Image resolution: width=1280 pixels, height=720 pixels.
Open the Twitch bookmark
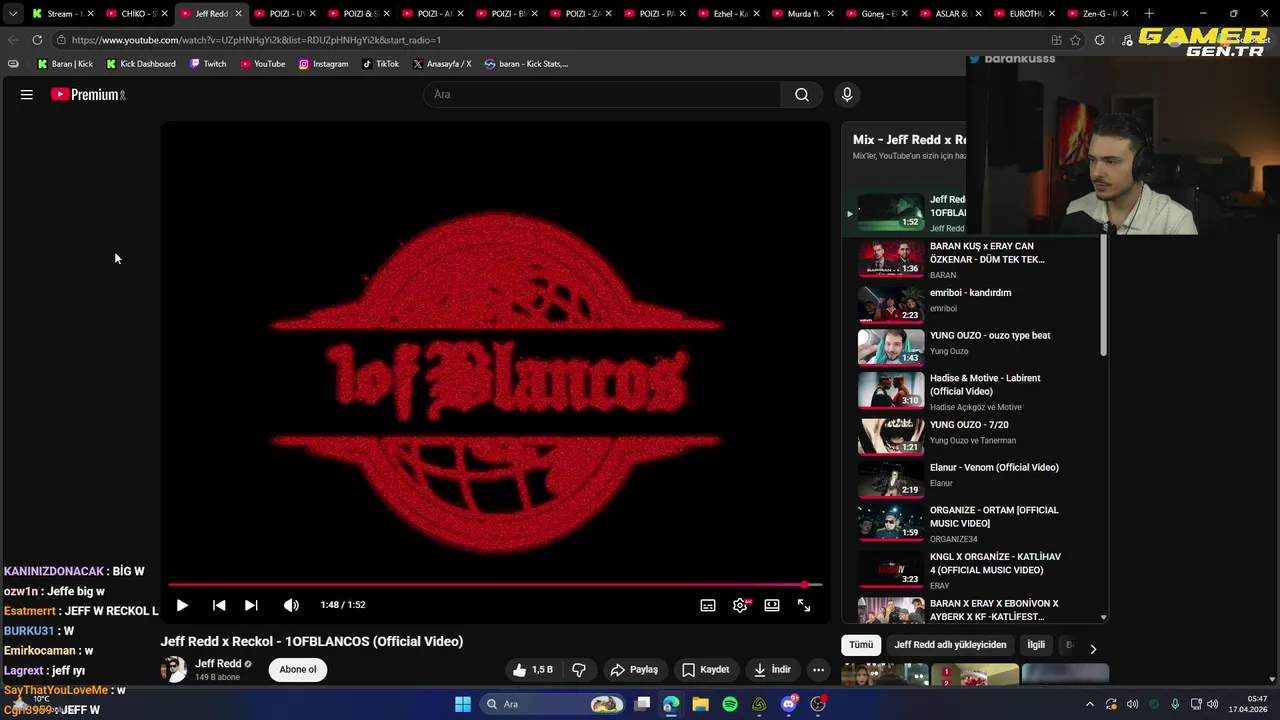[208, 64]
